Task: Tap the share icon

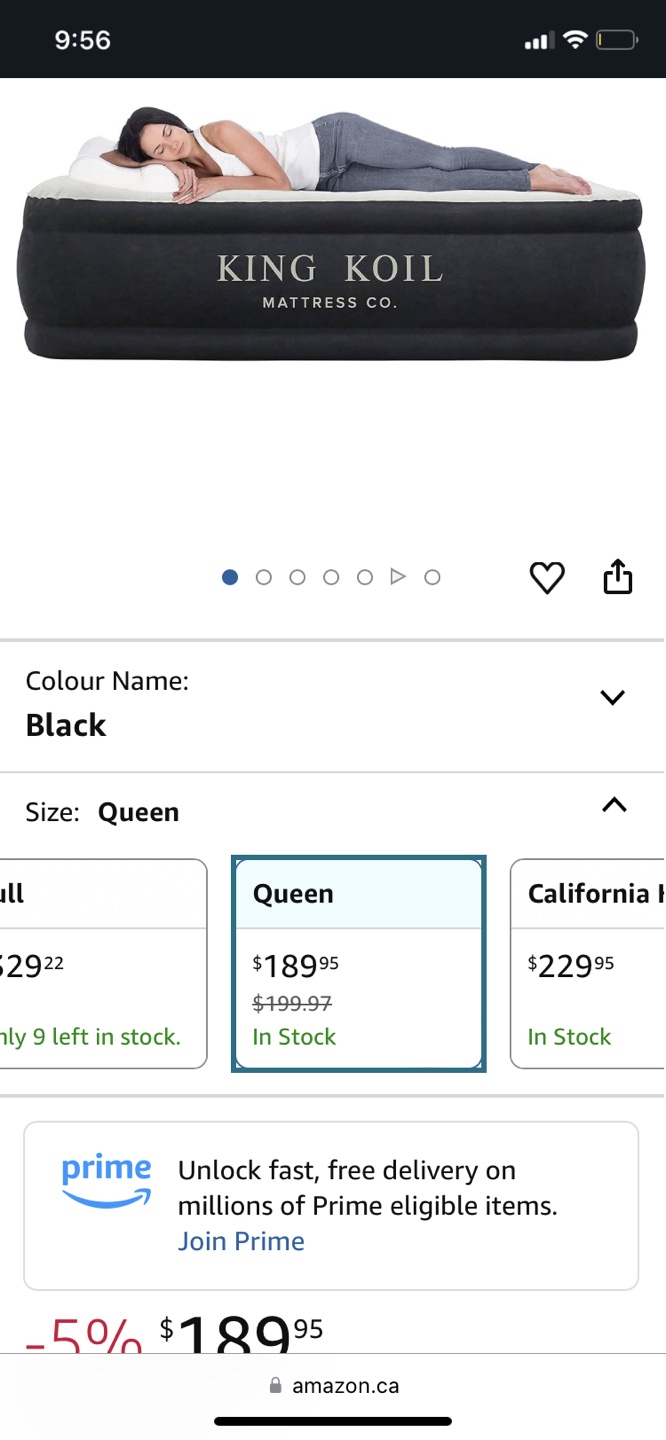Action: [x=618, y=577]
